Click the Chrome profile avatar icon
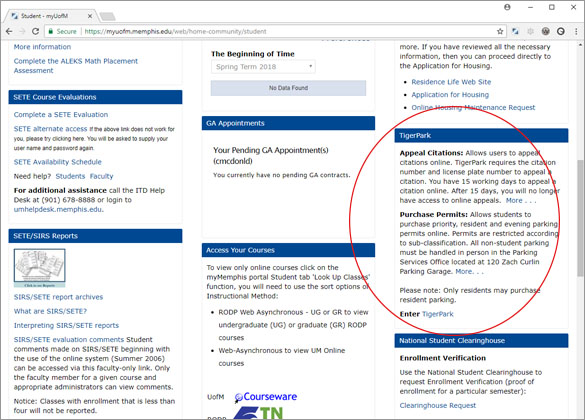 pyautogui.click(x=507, y=7)
